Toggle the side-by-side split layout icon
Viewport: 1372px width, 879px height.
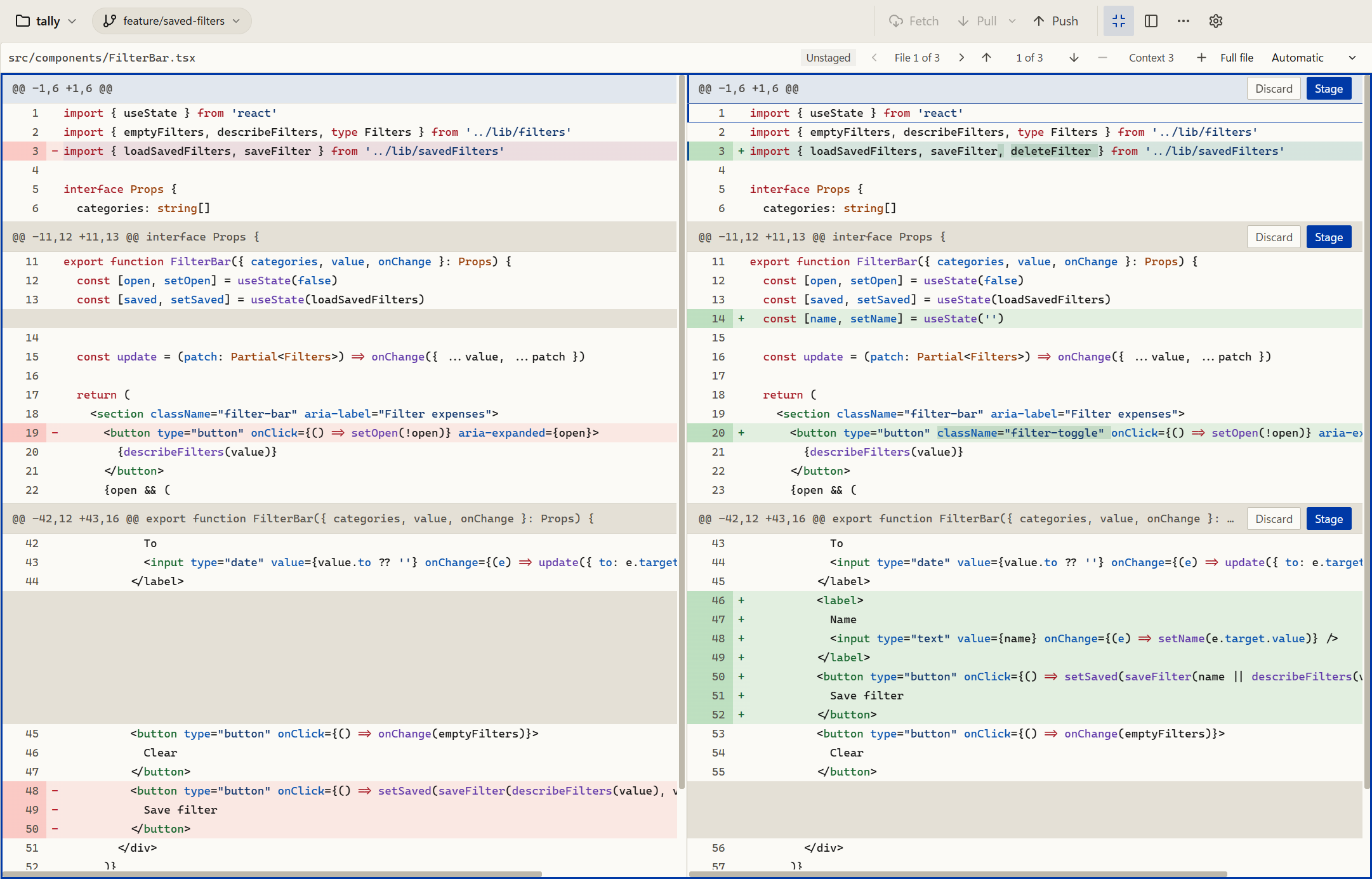coord(1151,21)
